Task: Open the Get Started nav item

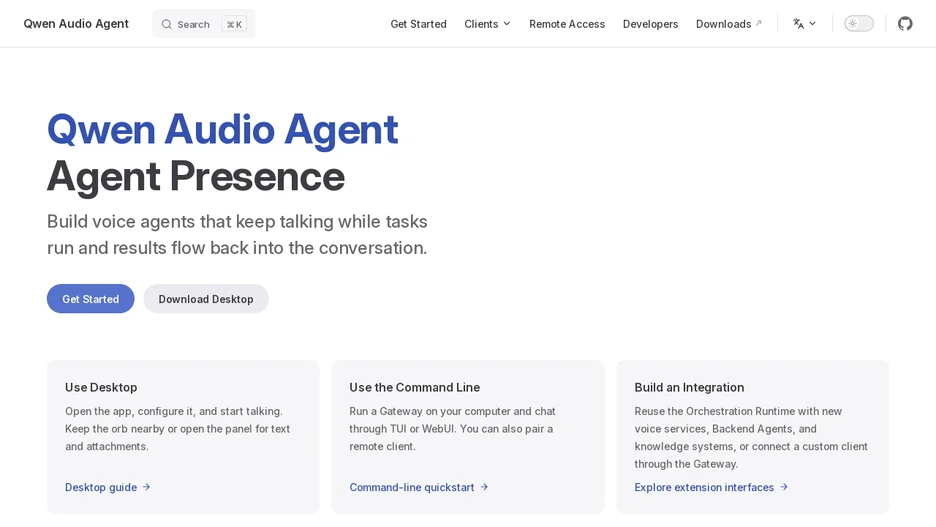Action: click(x=418, y=24)
